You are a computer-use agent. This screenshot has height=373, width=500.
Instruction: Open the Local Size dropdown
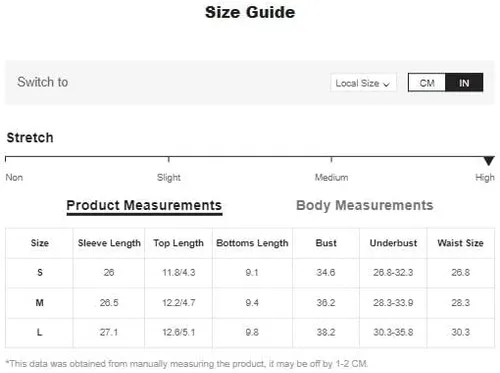363,82
